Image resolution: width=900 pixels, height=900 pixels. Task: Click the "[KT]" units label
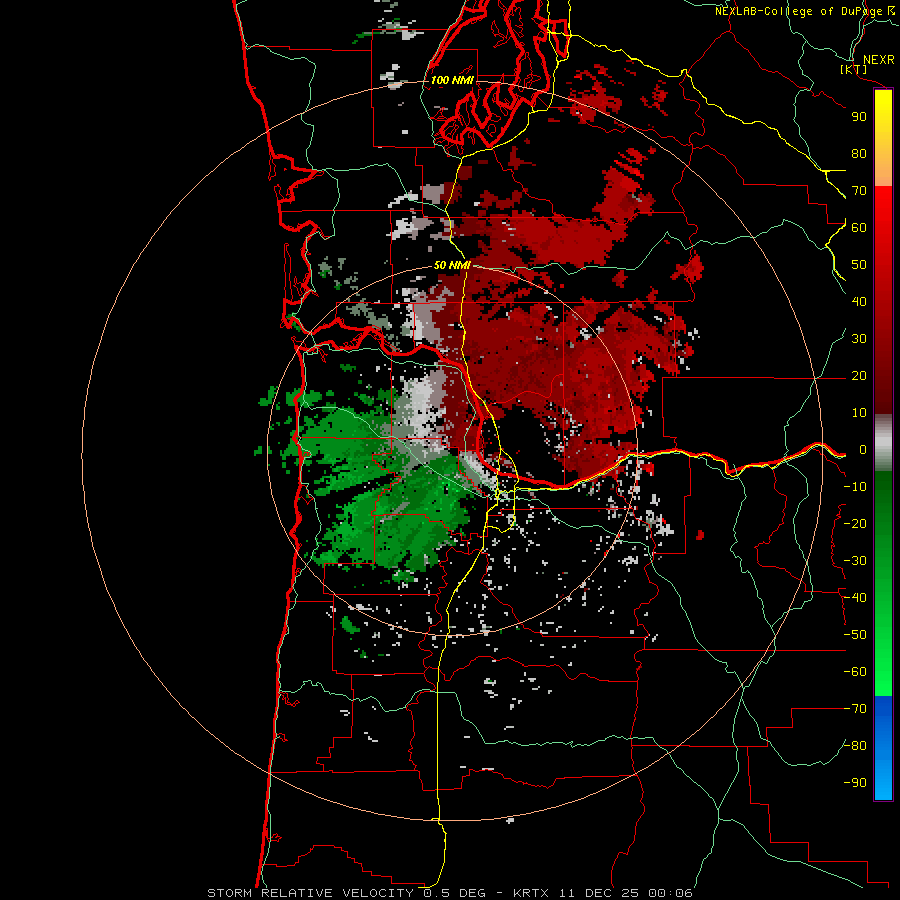(x=853, y=69)
